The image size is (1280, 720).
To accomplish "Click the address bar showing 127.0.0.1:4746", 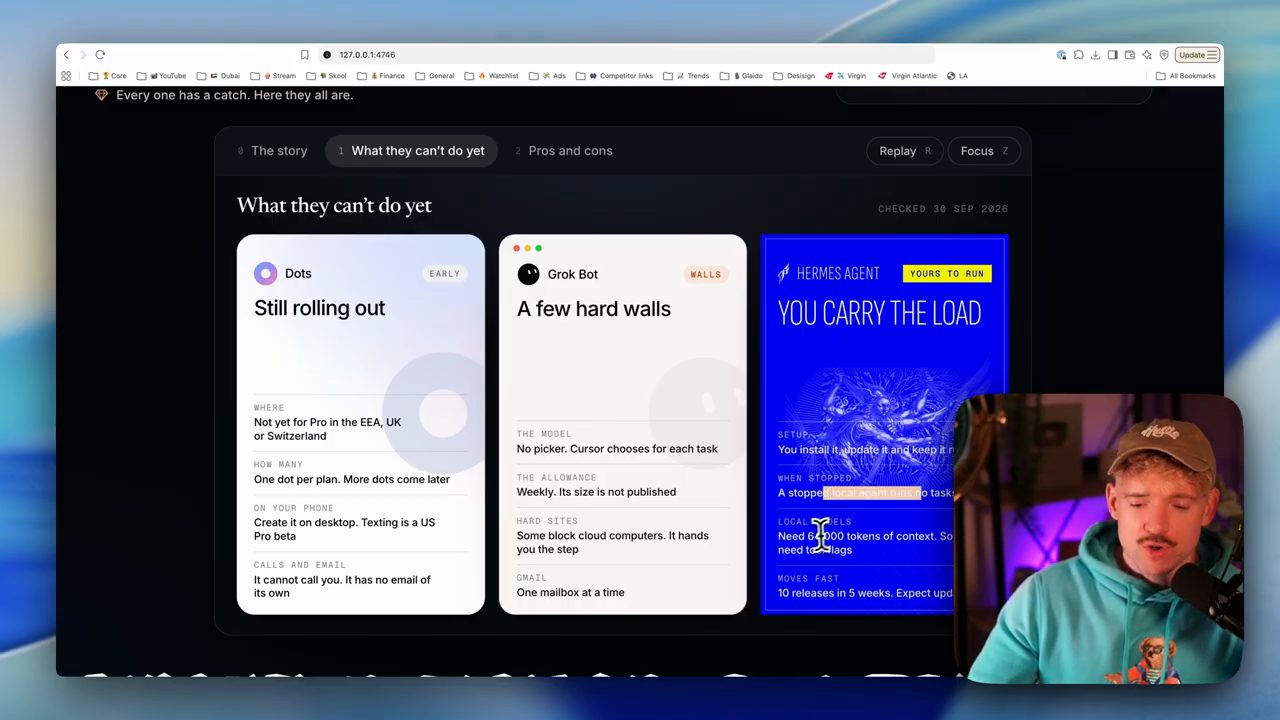I will (x=625, y=55).
